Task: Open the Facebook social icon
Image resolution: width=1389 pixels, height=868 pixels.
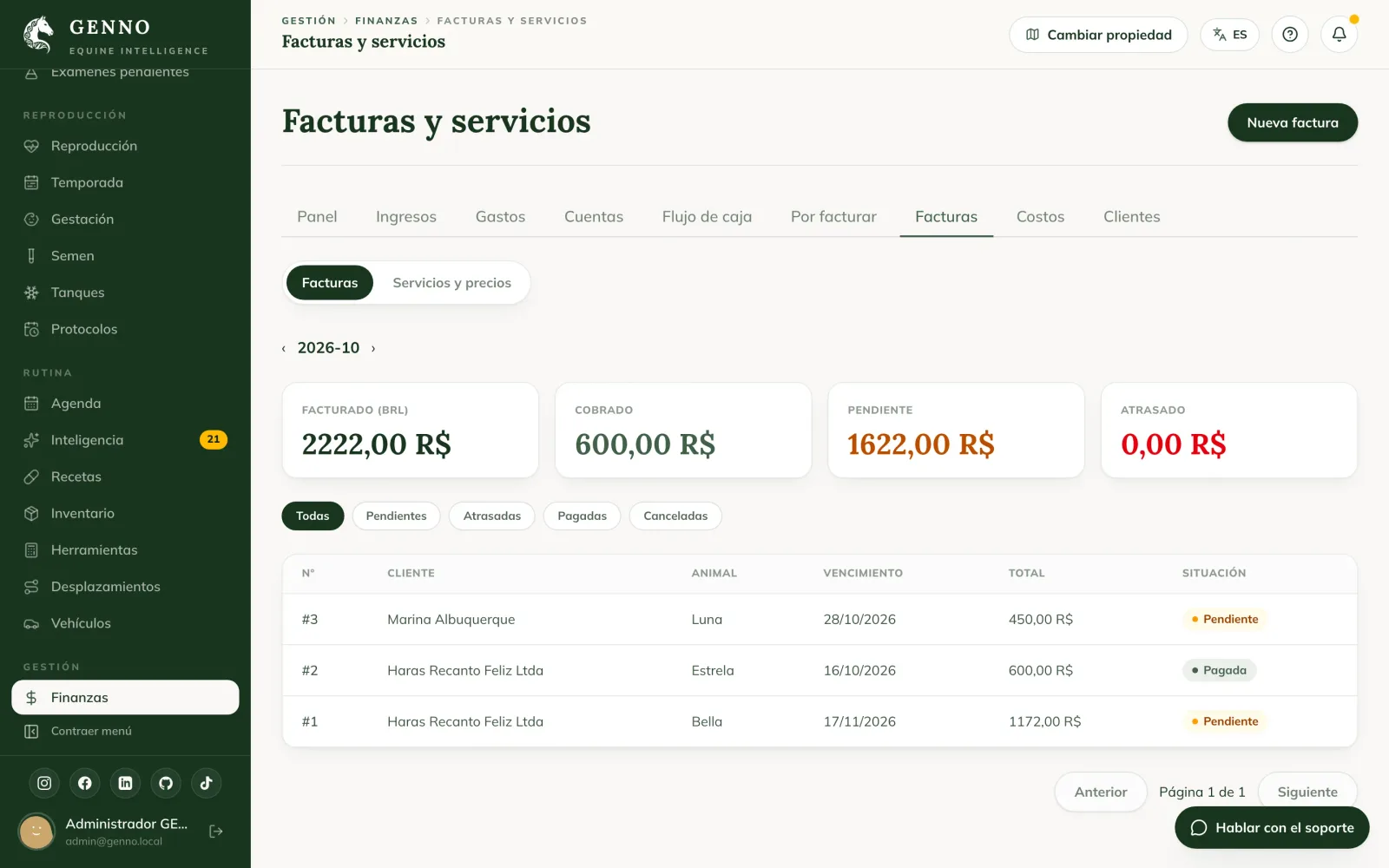Action: click(85, 783)
